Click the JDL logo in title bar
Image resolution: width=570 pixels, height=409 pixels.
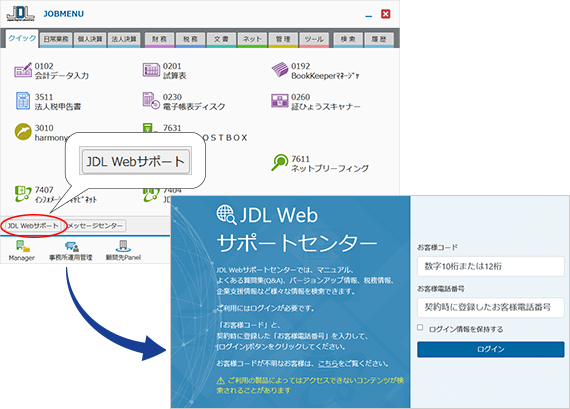tap(20, 13)
